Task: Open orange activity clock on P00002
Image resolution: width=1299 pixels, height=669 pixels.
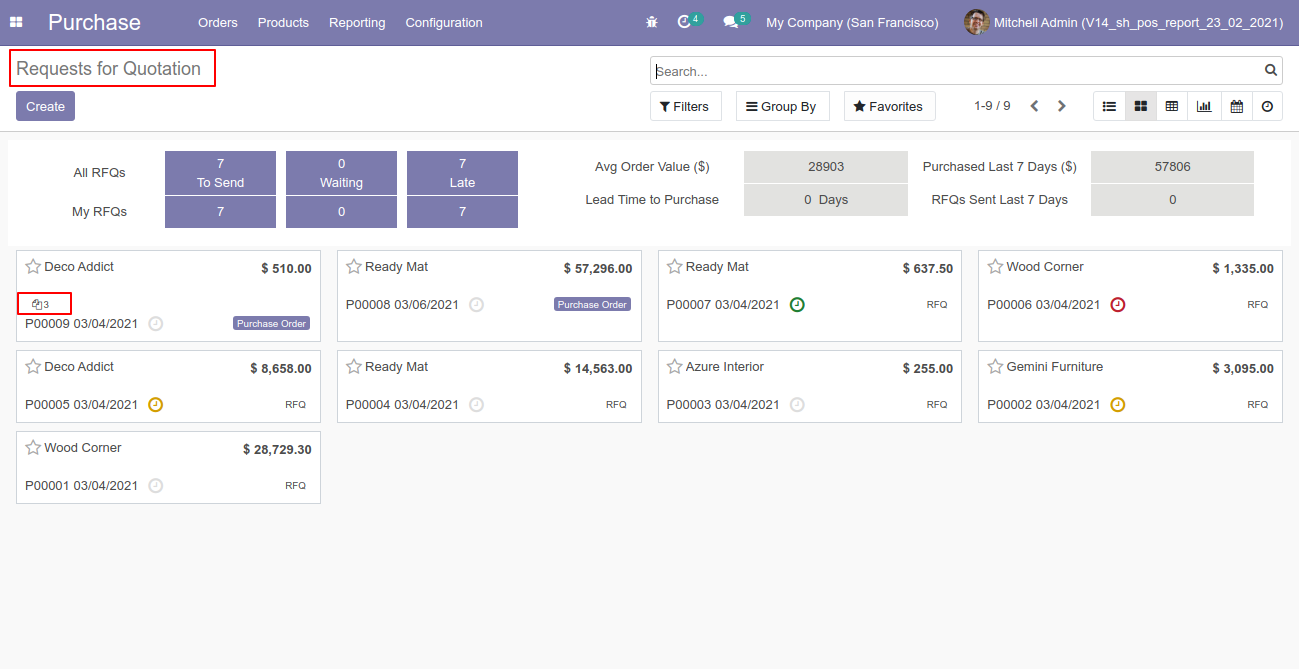Action: [x=1118, y=404]
